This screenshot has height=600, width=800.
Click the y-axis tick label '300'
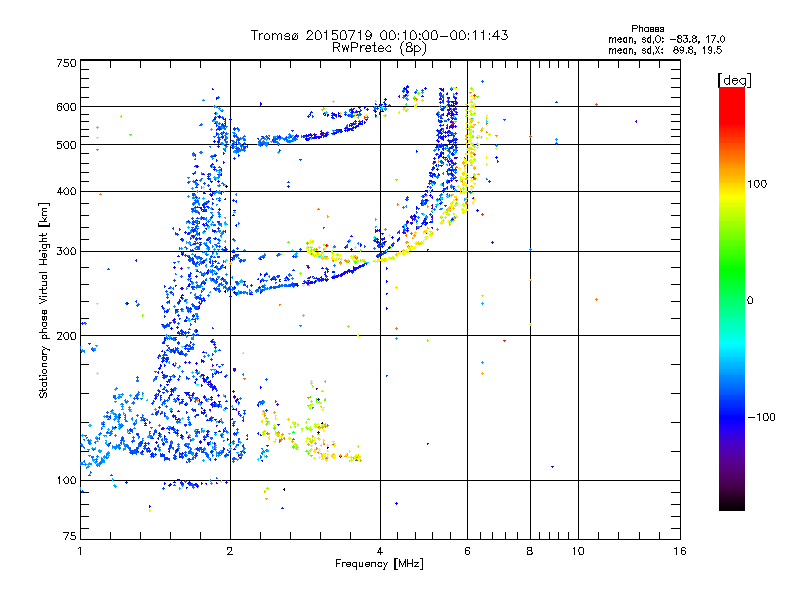[66, 251]
